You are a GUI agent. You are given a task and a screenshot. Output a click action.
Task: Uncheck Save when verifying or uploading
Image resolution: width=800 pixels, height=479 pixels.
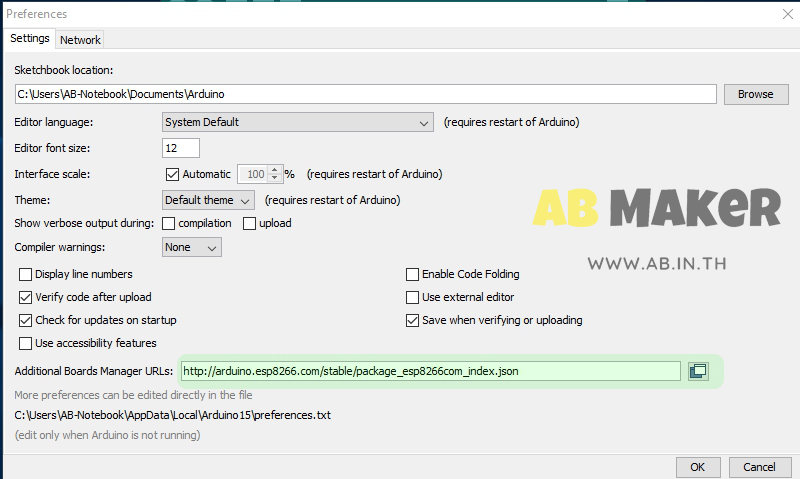tap(412, 320)
